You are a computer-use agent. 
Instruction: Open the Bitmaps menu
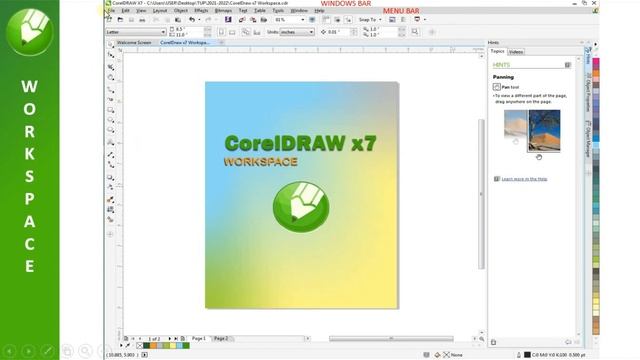pos(223,11)
